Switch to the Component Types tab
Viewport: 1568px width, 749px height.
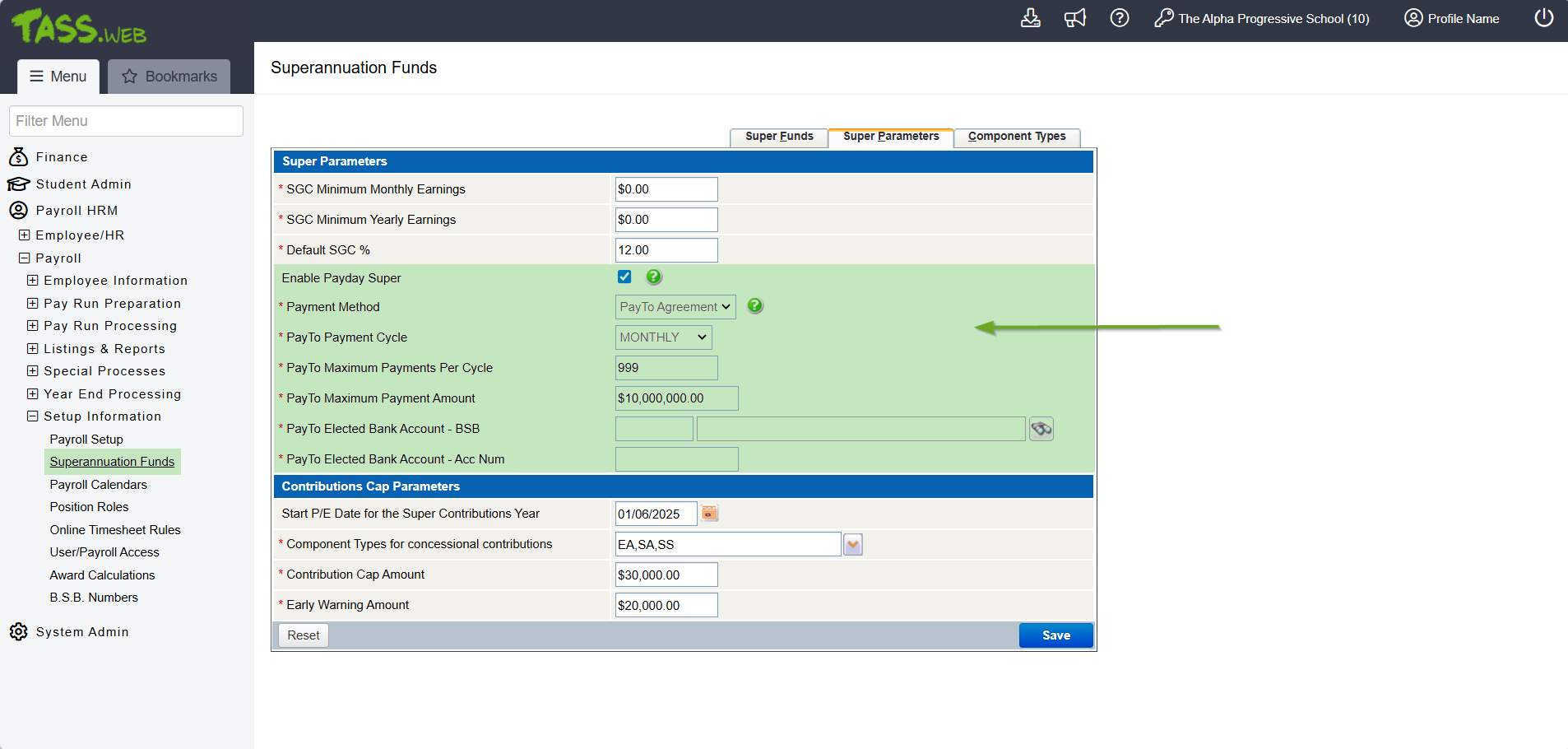tap(1017, 137)
